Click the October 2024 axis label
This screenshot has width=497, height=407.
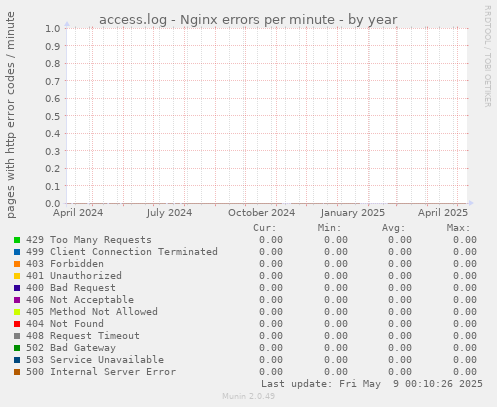pos(262,213)
